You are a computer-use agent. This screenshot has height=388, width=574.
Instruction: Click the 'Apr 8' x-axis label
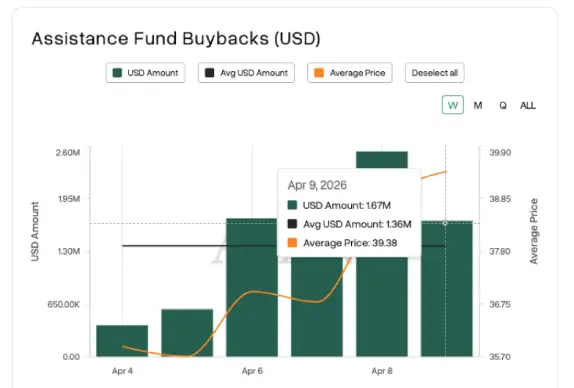point(382,371)
